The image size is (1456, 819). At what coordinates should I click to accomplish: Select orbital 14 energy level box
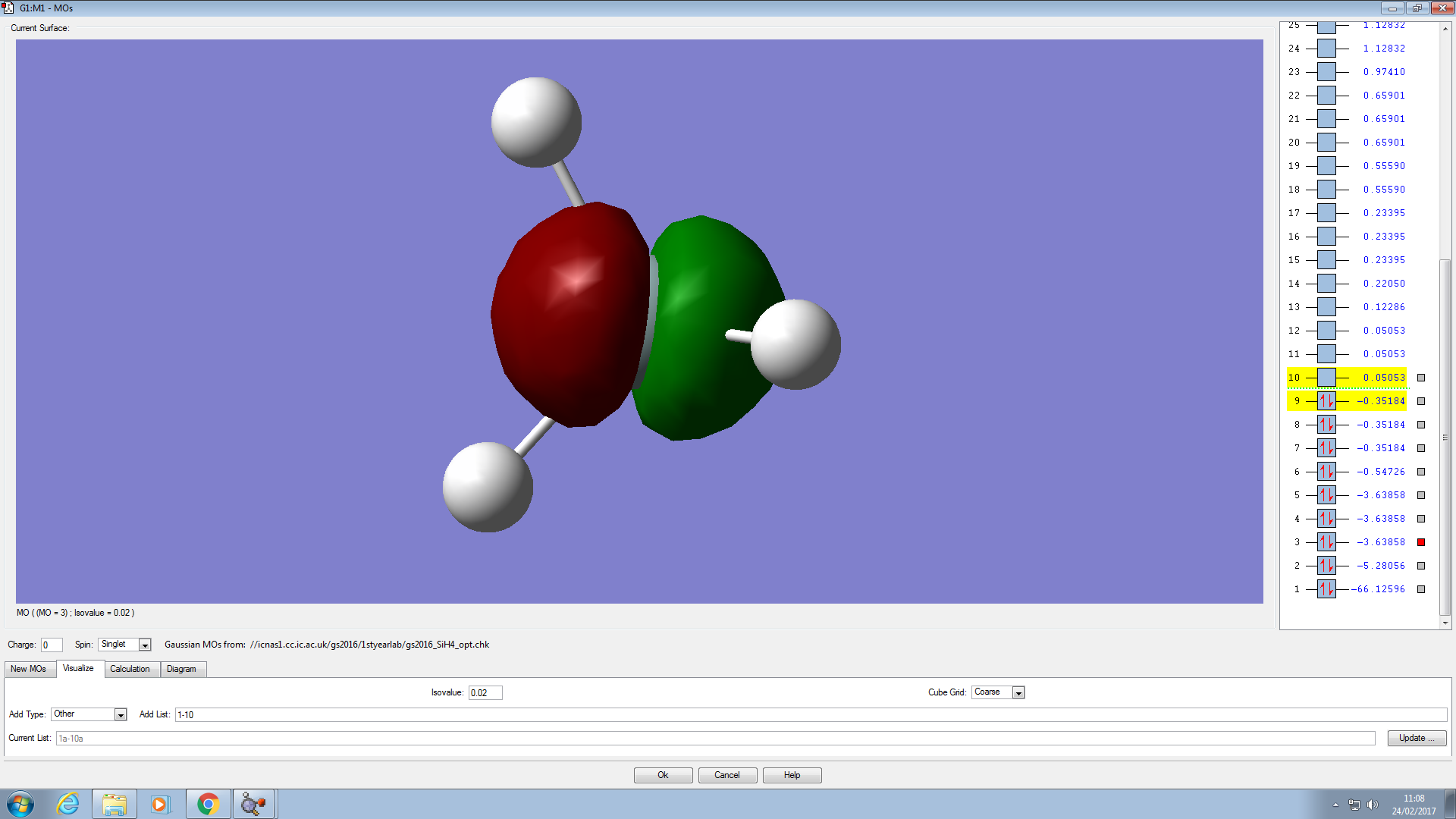point(1326,284)
